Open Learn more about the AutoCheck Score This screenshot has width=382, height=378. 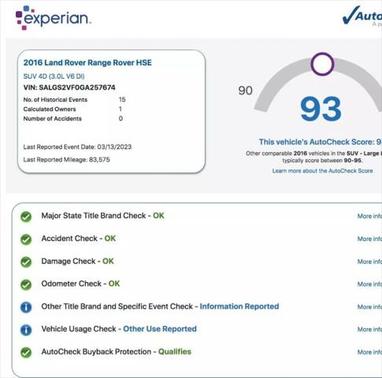pos(322,171)
